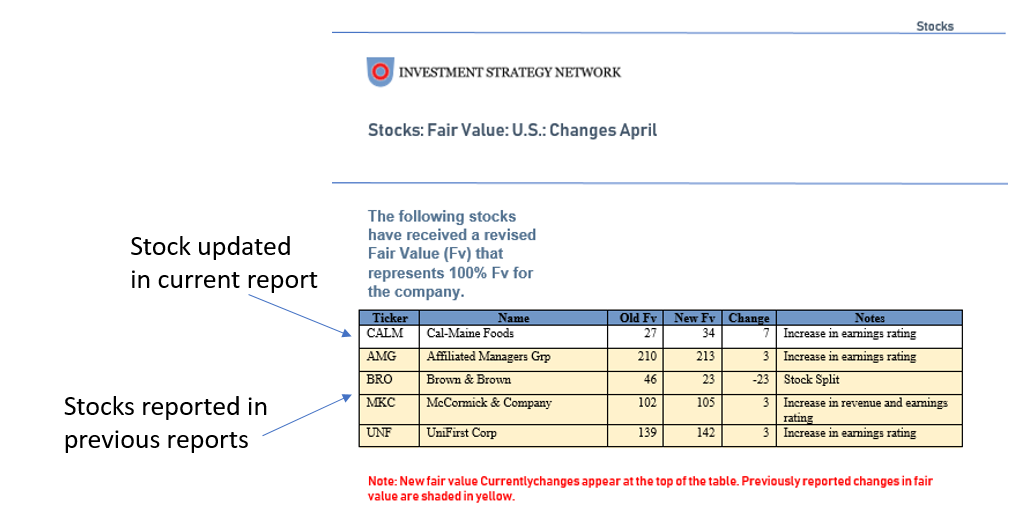Click the Stocks header label at top right

click(935, 26)
